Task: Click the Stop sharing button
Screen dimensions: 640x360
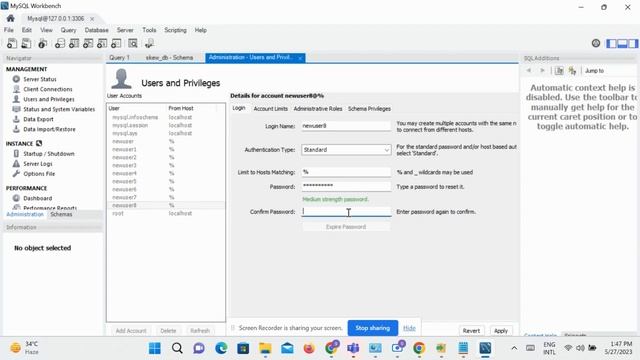Action: point(373,328)
